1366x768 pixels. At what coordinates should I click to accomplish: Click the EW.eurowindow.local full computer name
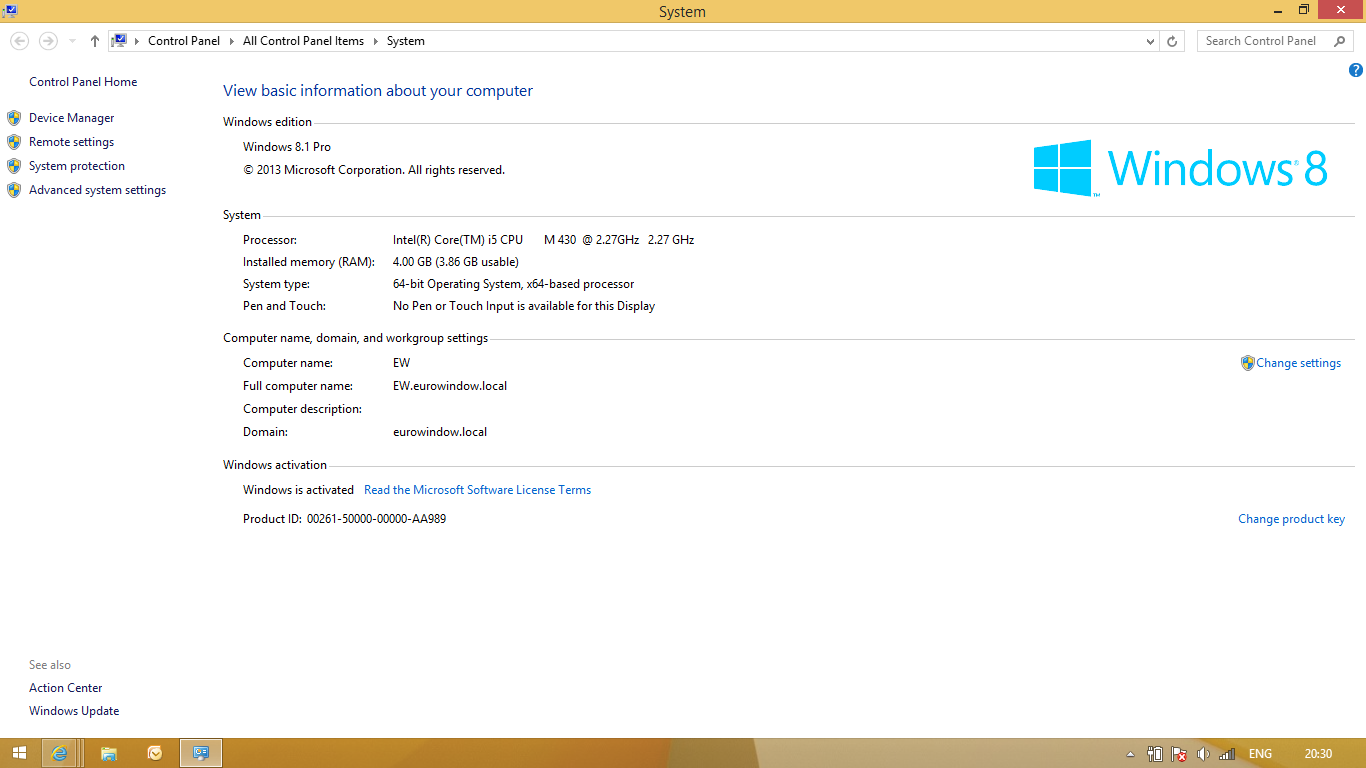coord(450,386)
